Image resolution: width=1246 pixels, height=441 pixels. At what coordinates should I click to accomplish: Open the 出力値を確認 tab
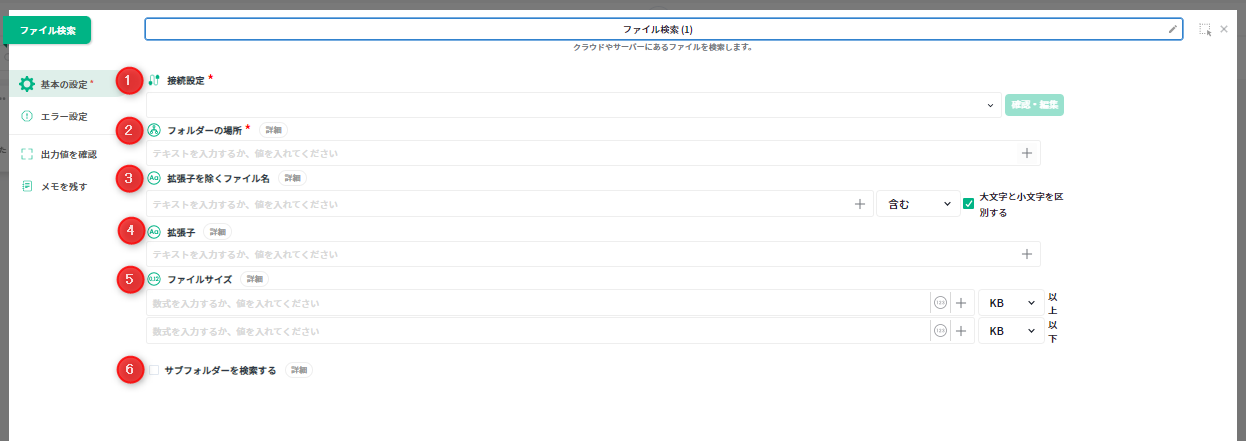(x=68, y=154)
